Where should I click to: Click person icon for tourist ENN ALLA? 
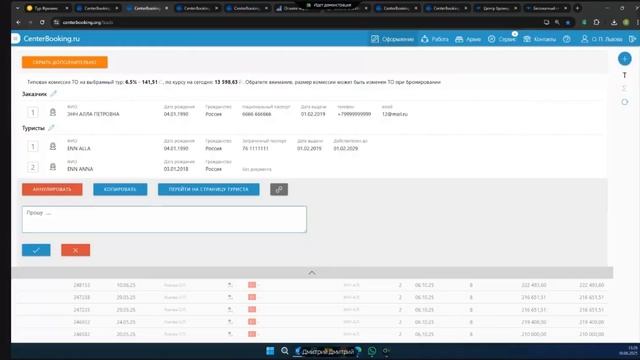pos(53,146)
